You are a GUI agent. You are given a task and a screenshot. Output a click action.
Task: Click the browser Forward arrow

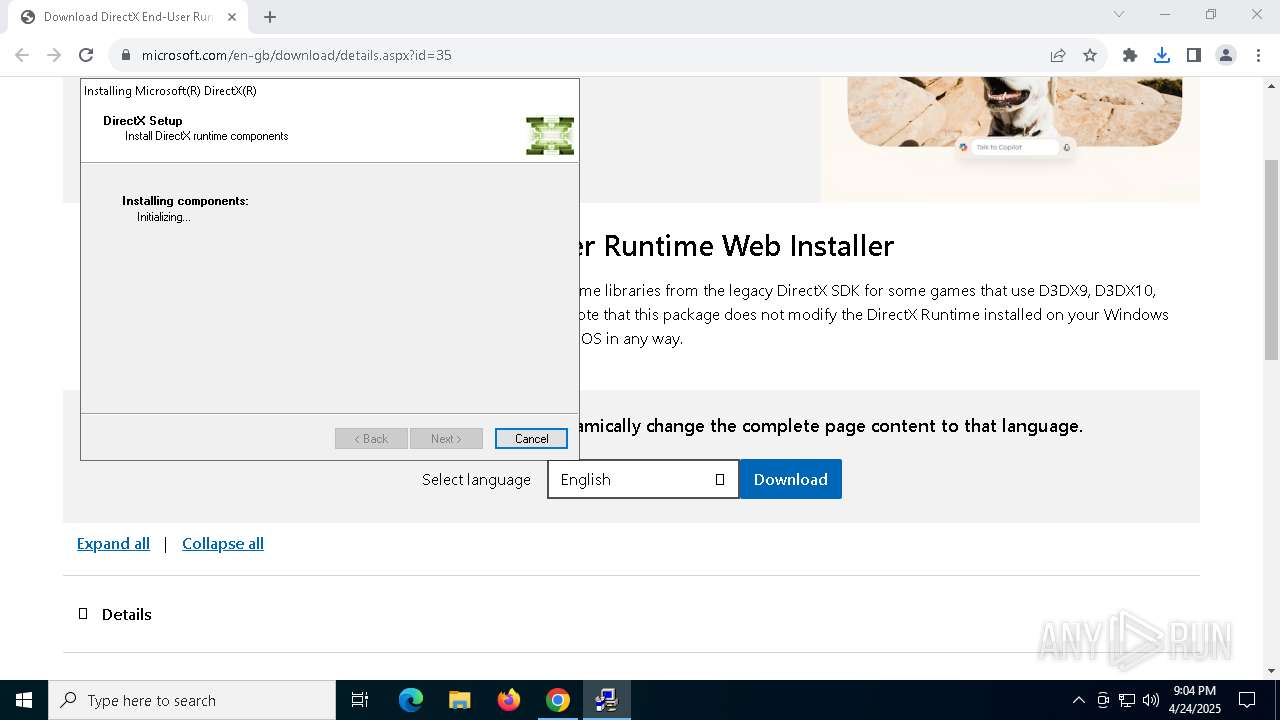pos(54,55)
